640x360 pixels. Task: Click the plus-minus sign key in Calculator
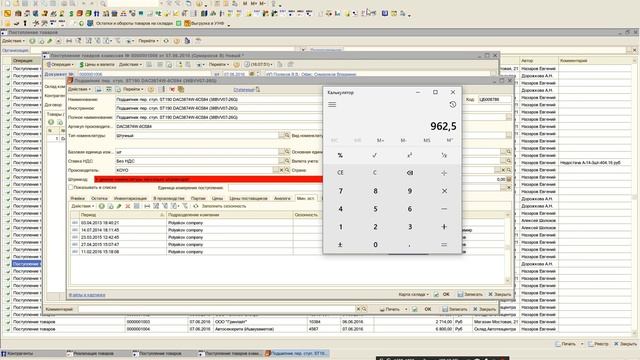coord(340,244)
